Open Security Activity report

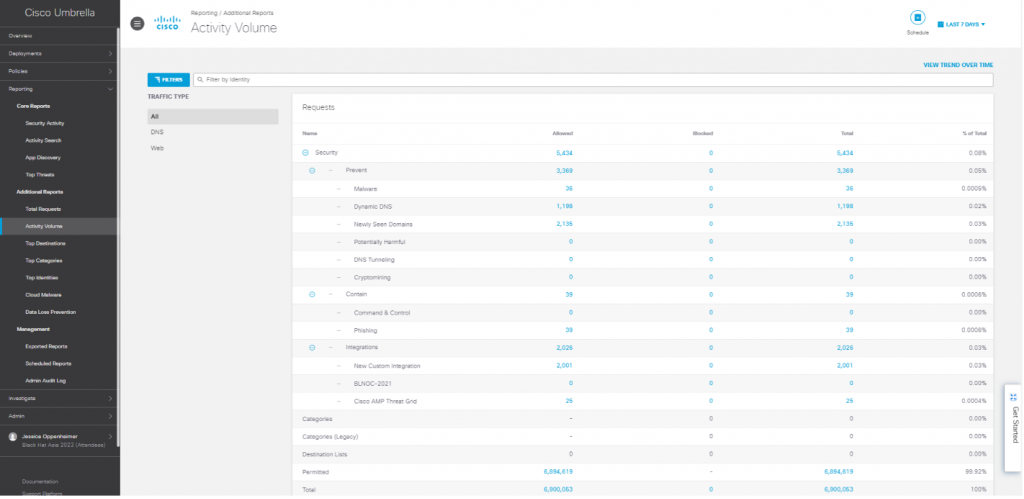[44, 123]
